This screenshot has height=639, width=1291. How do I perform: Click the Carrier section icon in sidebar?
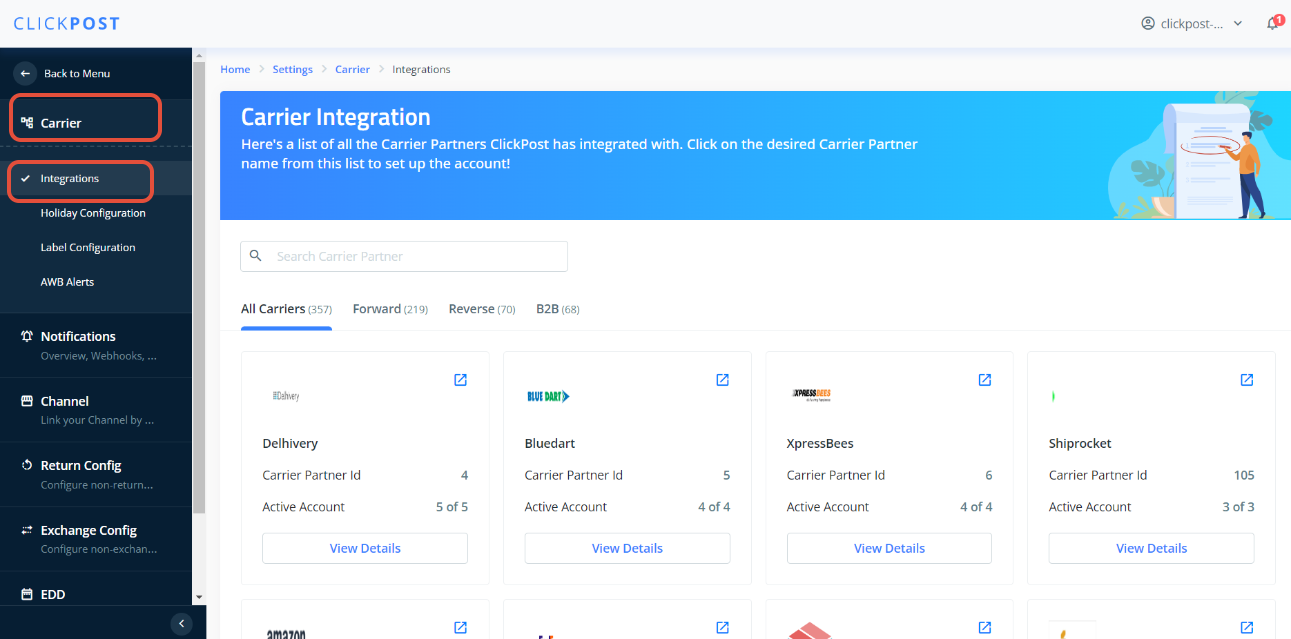click(27, 122)
